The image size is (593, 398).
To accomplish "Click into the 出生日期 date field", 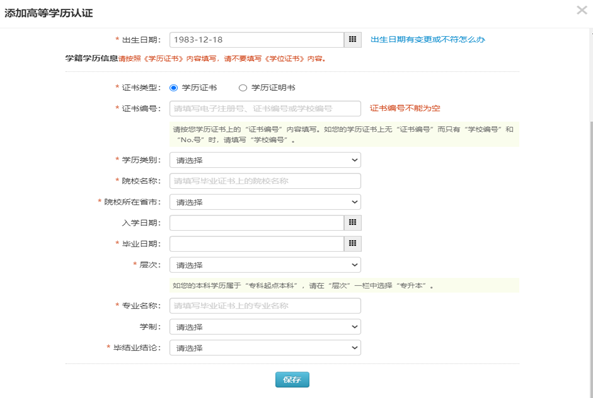I will tap(256, 40).
